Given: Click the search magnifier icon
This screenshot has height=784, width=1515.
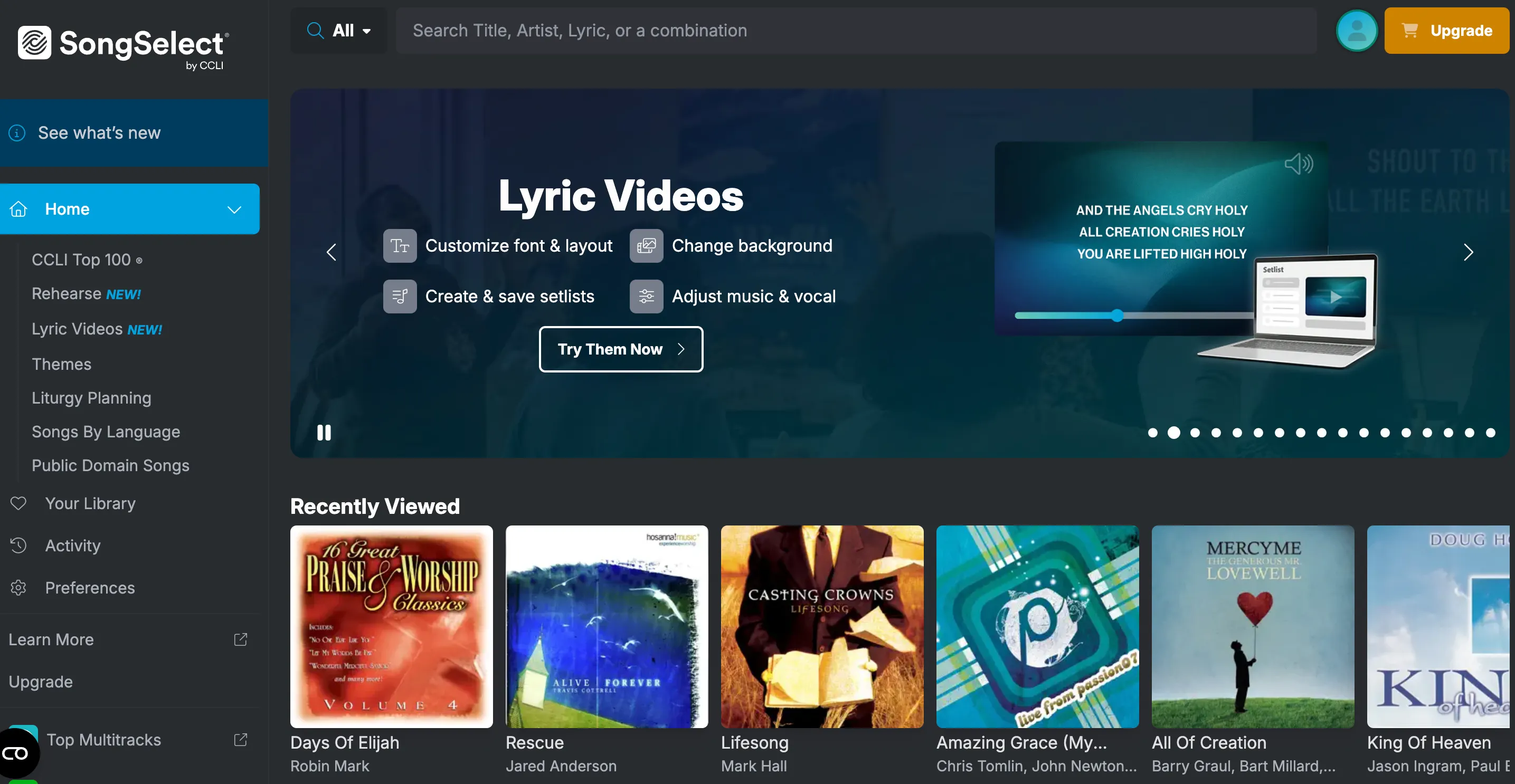Looking at the screenshot, I should 315,31.
